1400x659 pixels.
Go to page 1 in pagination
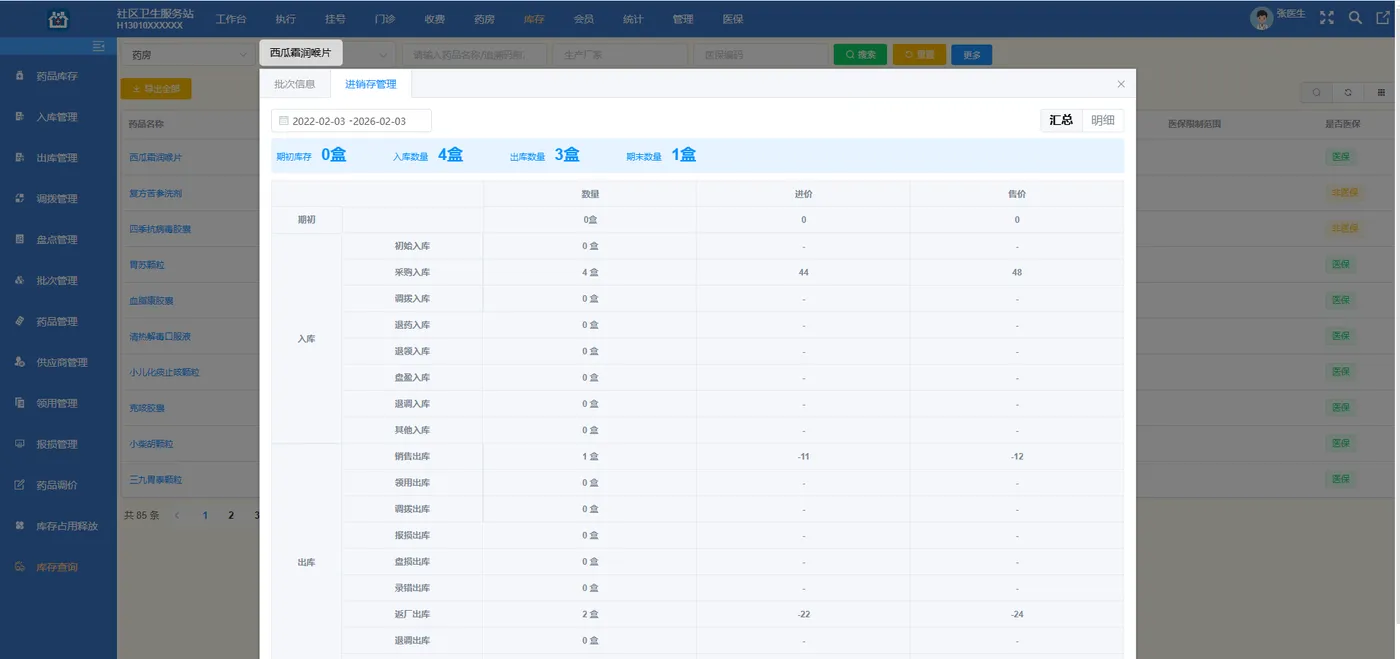(x=206, y=516)
